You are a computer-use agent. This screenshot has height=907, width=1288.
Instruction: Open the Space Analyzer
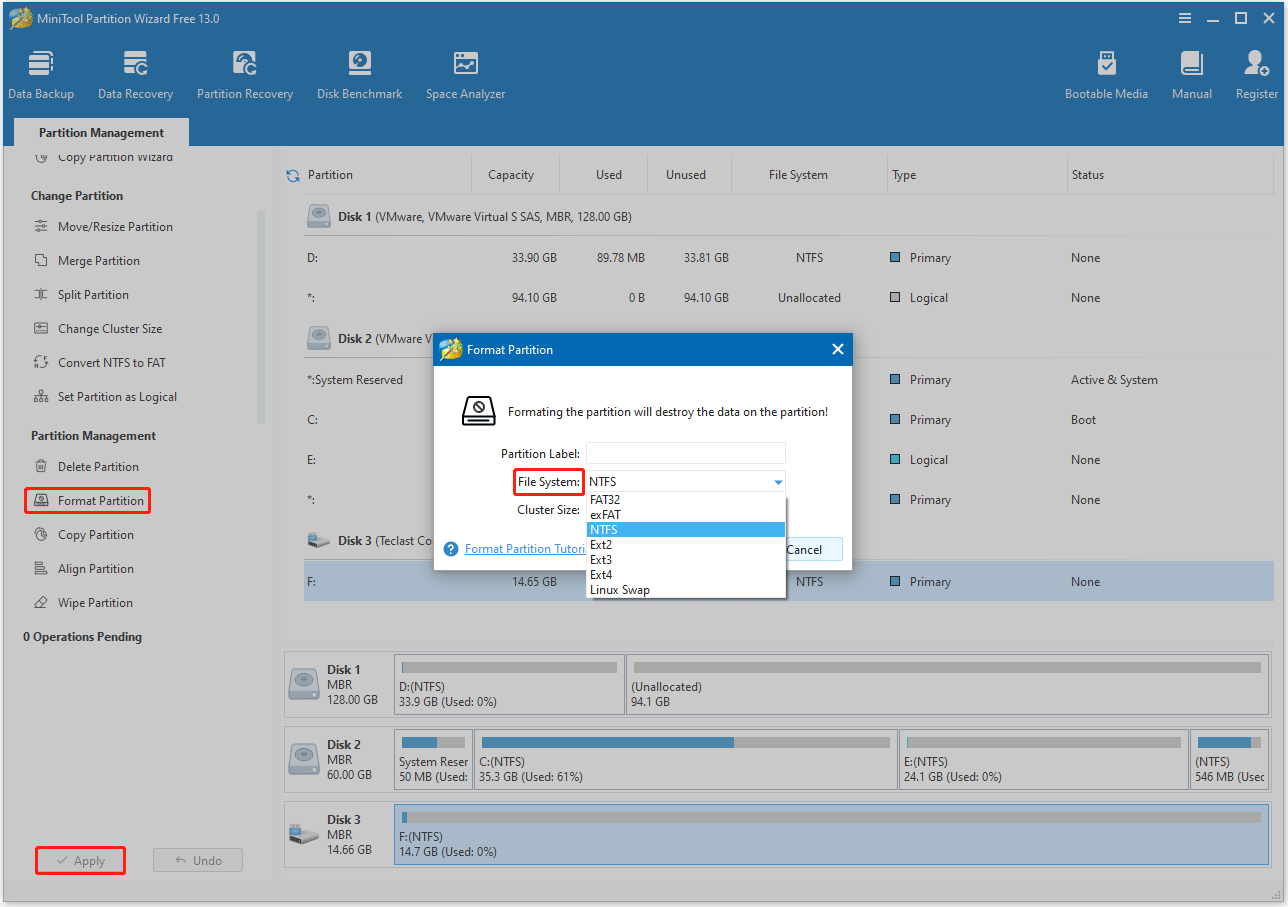tap(465, 70)
